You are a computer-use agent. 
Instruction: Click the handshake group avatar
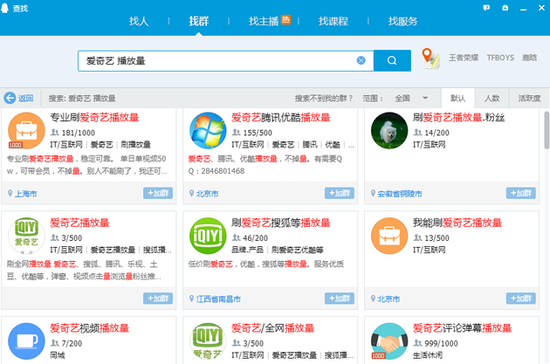point(389,341)
